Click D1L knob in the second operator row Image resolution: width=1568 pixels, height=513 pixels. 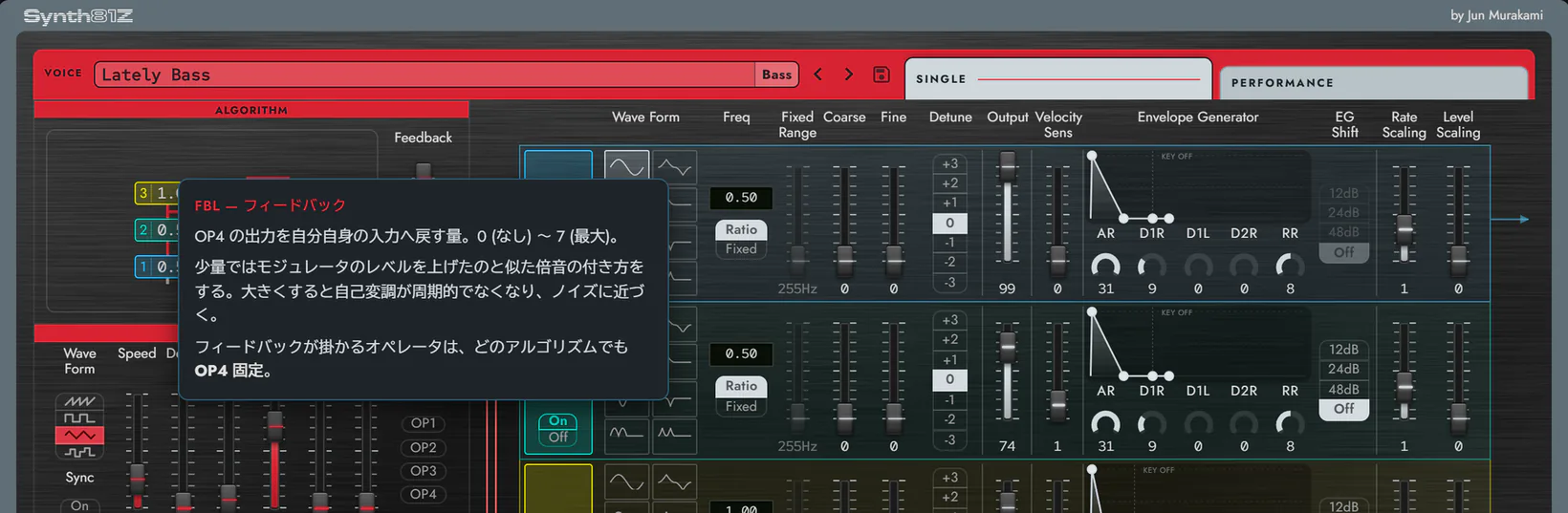(x=1198, y=423)
